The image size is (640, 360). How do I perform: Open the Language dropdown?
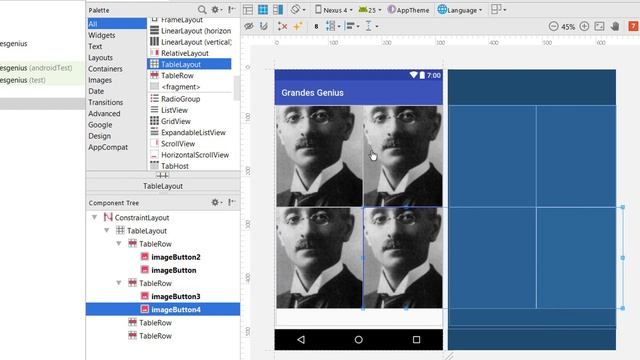[460, 10]
